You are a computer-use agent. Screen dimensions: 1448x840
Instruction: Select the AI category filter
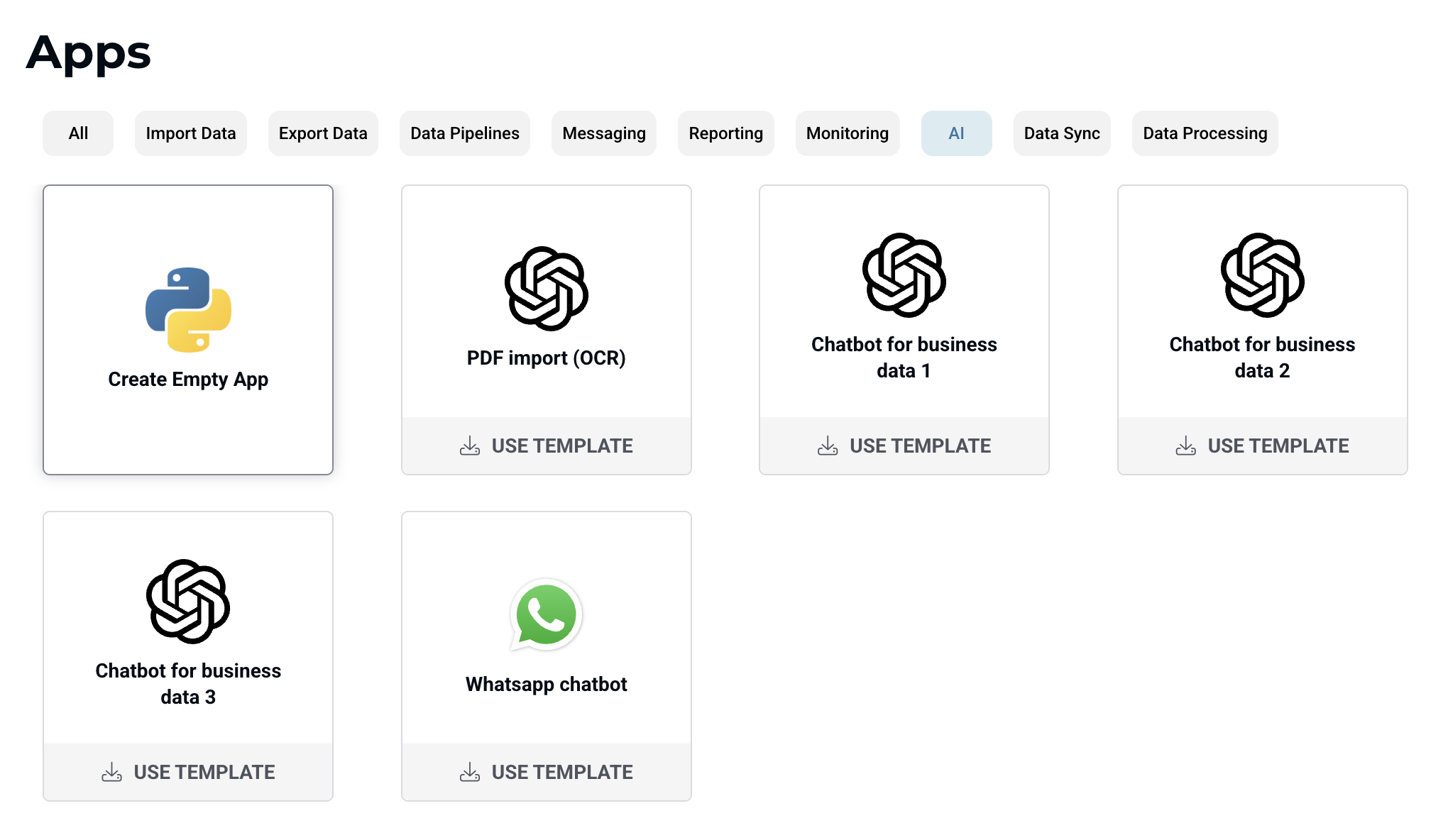(x=957, y=133)
